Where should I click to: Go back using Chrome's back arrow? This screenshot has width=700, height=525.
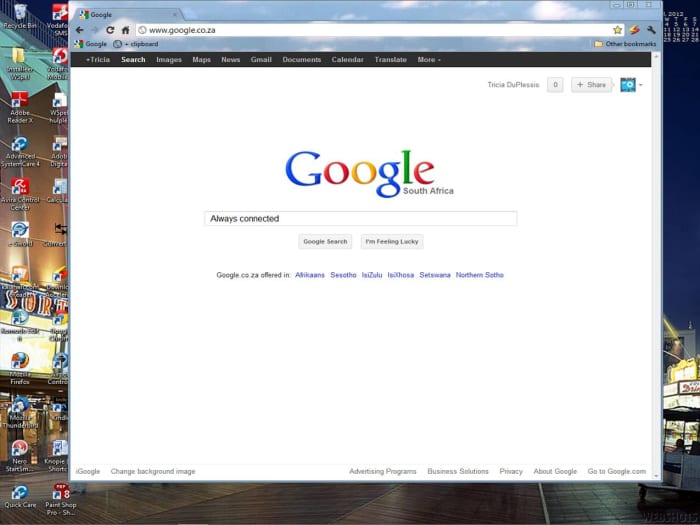coord(80,30)
